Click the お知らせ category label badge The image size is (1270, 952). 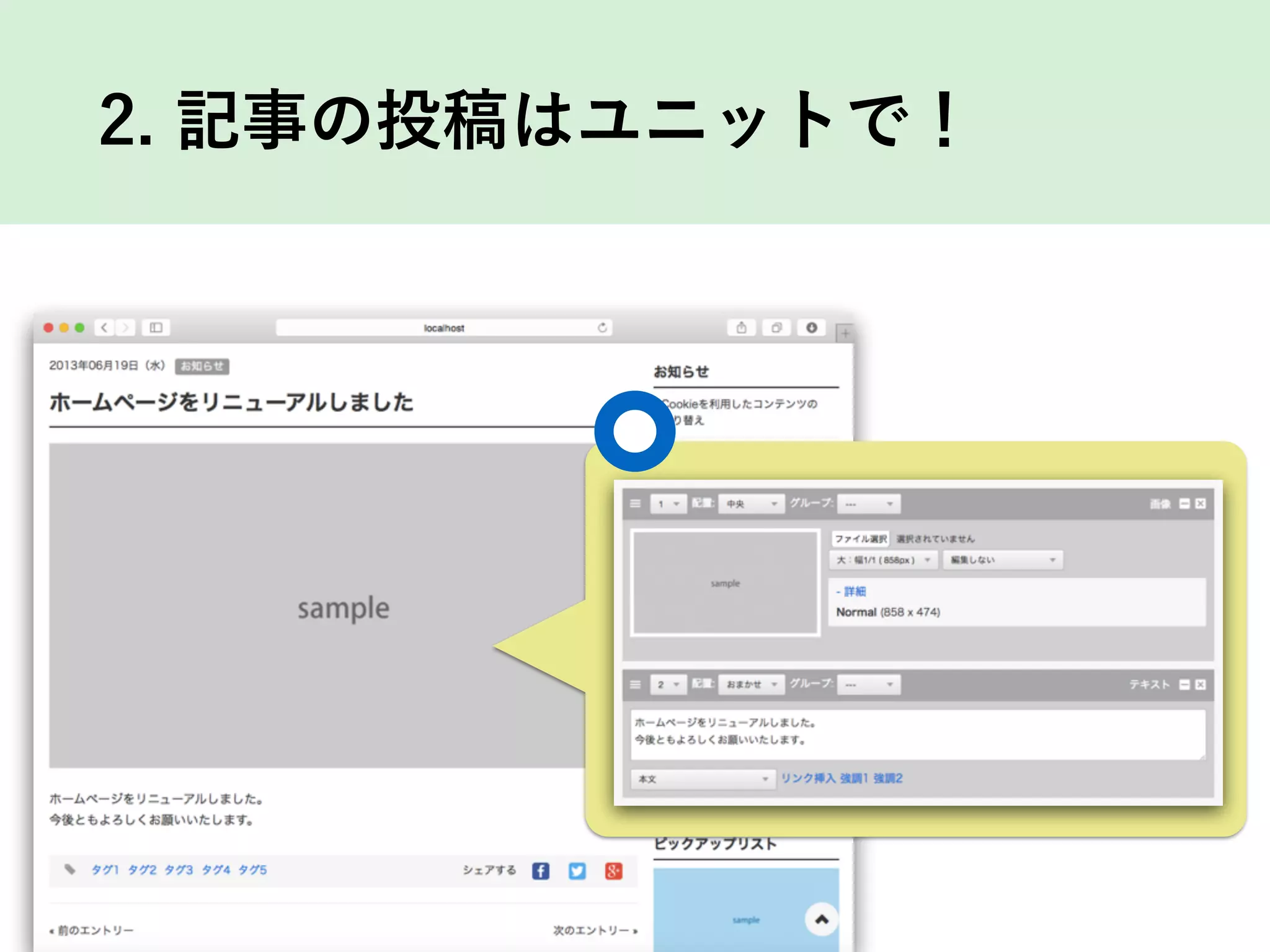202,366
